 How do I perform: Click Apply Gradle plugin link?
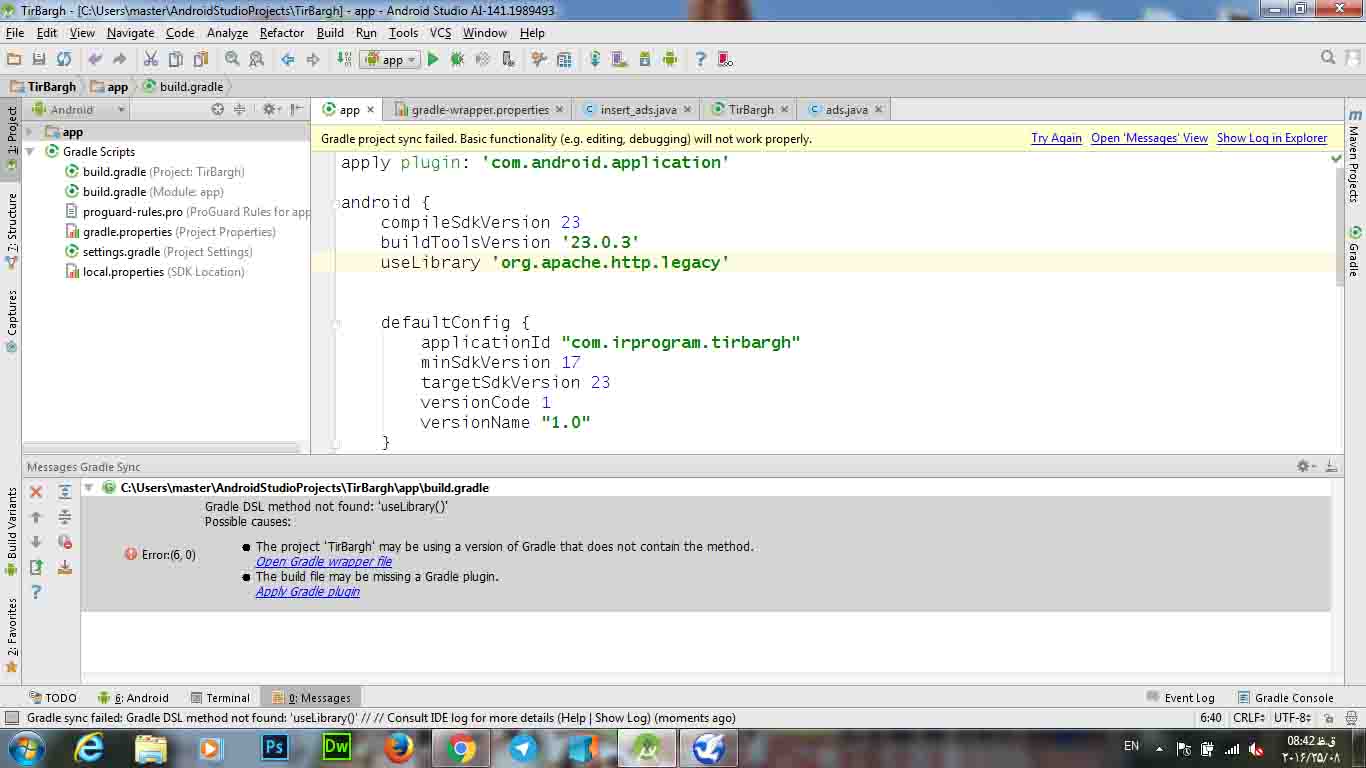point(308,592)
